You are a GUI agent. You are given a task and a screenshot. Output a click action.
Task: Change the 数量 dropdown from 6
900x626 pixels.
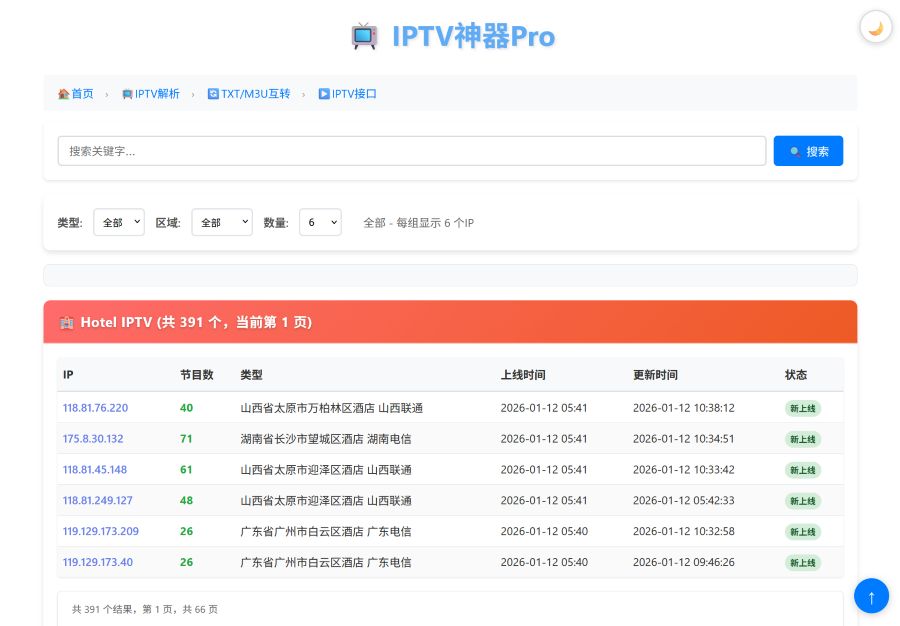coord(320,222)
